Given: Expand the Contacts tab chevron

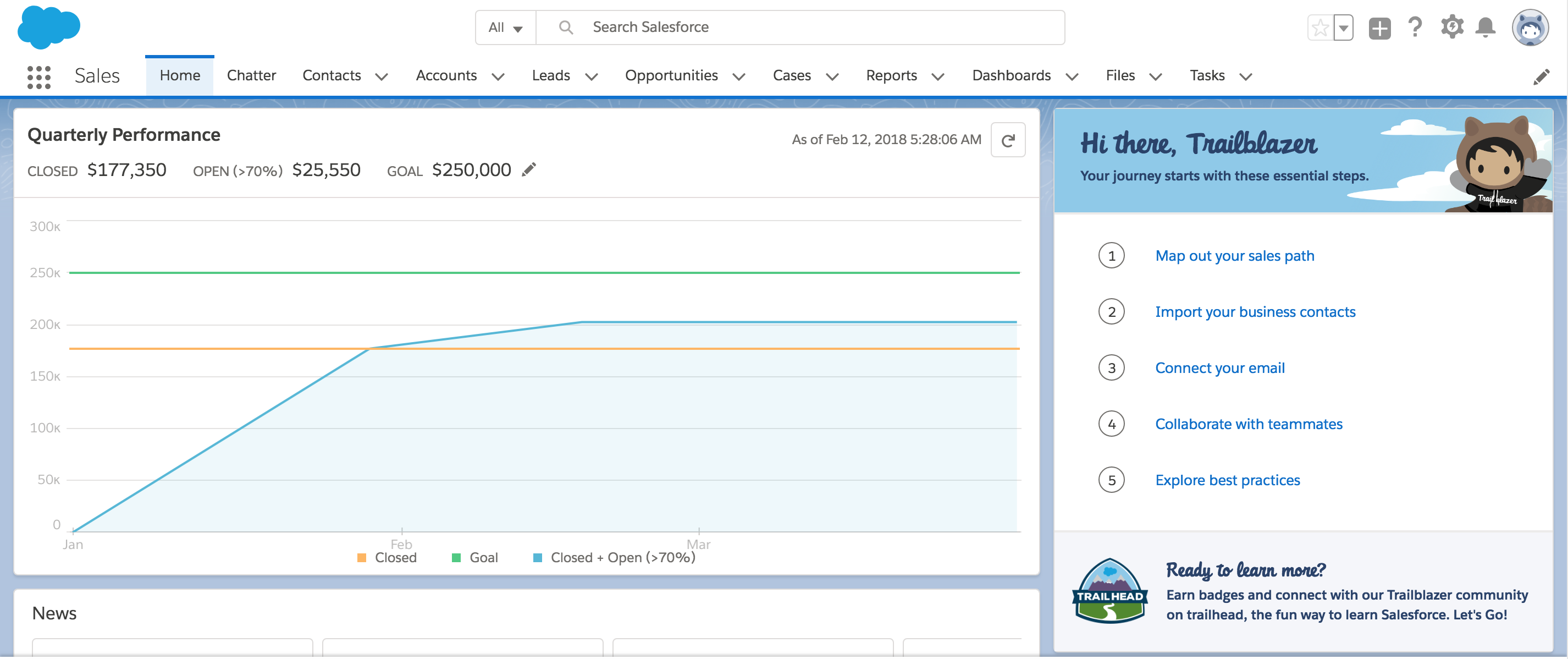Looking at the screenshot, I should [x=382, y=77].
